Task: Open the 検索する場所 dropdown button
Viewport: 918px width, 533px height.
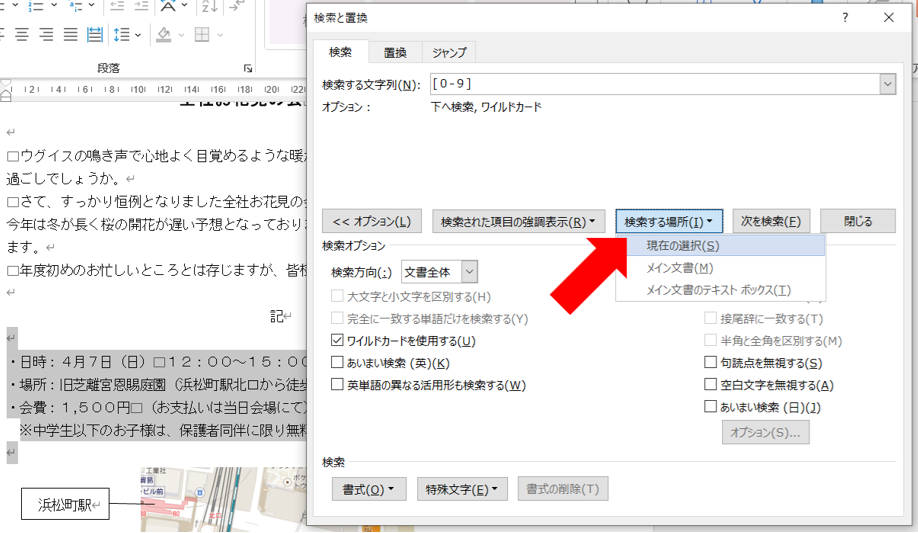Action: pos(669,221)
